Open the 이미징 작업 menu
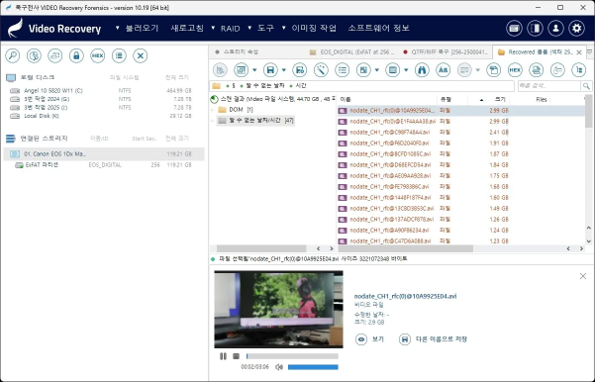 point(314,28)
